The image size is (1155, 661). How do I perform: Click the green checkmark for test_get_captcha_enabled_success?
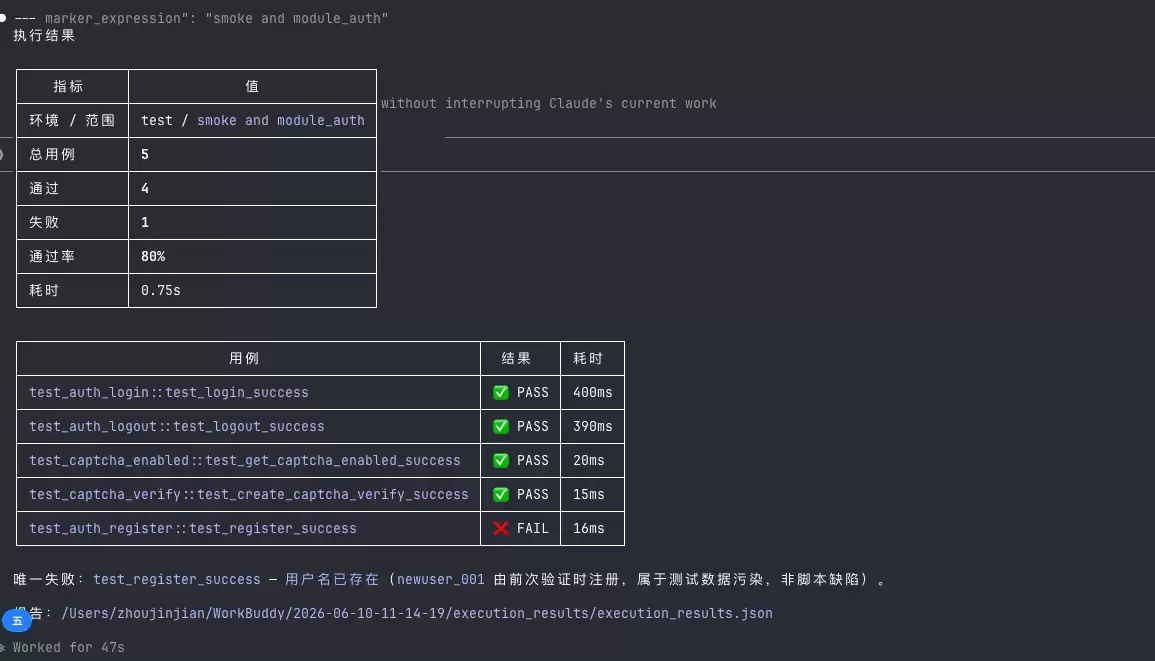click(x=501, y=461)
